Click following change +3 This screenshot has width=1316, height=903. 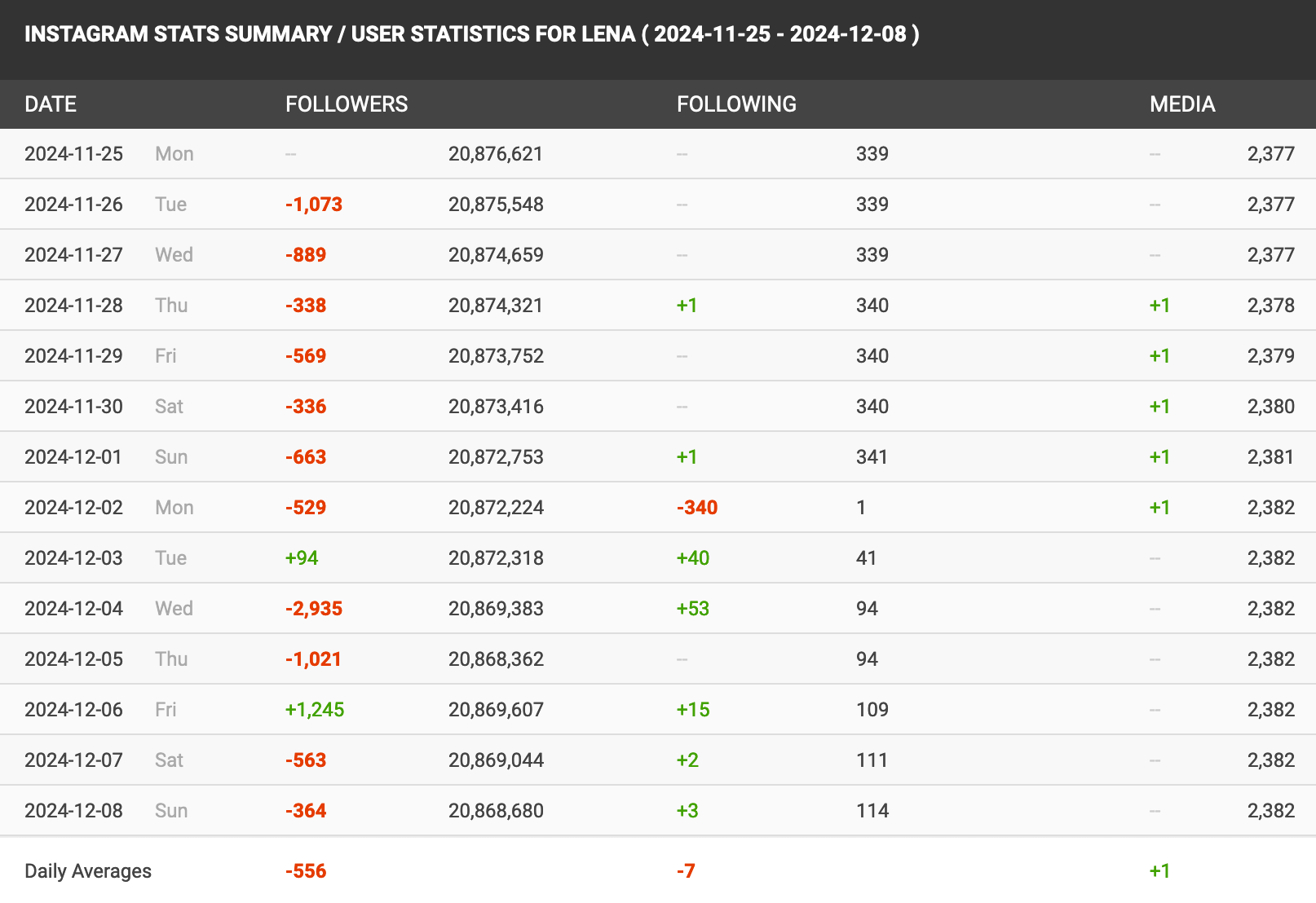687,811
